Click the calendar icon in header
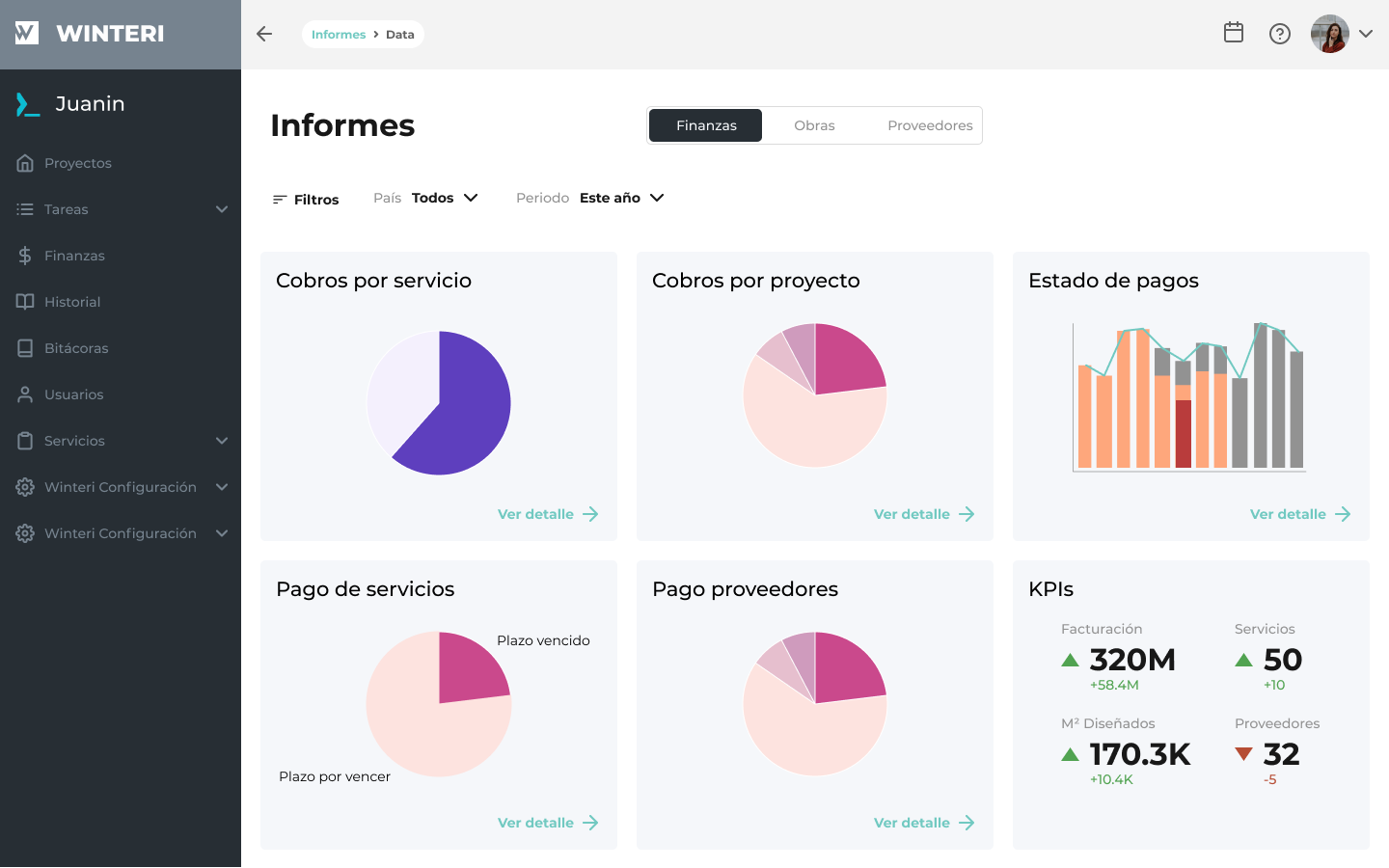 click(1233, 33)
